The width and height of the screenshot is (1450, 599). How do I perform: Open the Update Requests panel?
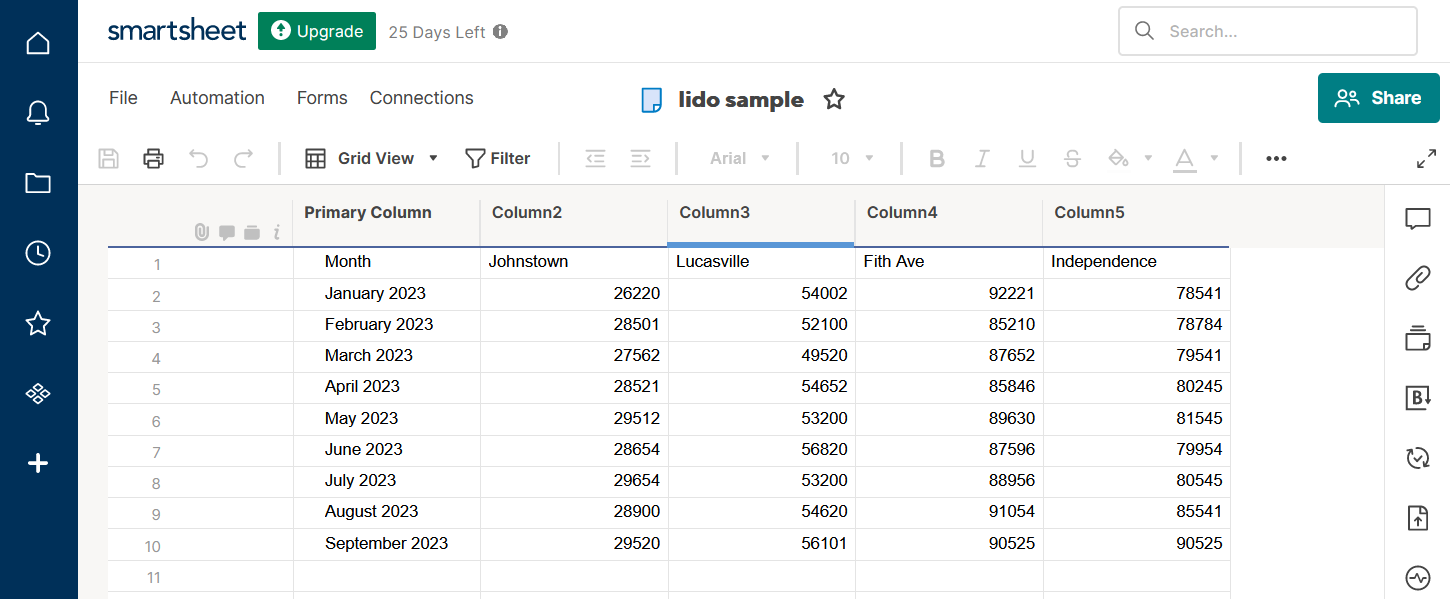coord(1417,458)
